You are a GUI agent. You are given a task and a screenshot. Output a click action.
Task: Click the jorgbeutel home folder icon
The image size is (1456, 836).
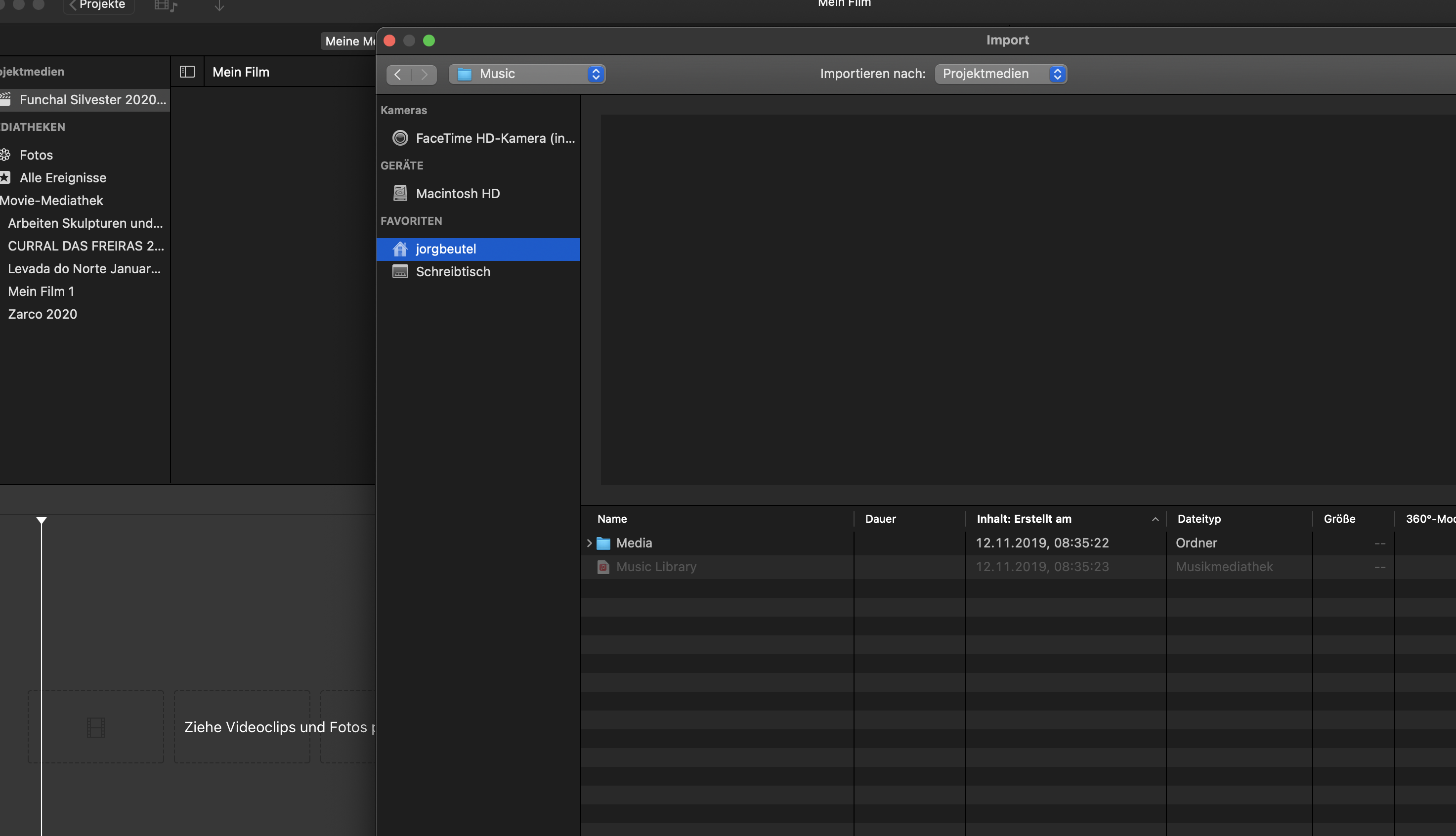click(400, 249)
